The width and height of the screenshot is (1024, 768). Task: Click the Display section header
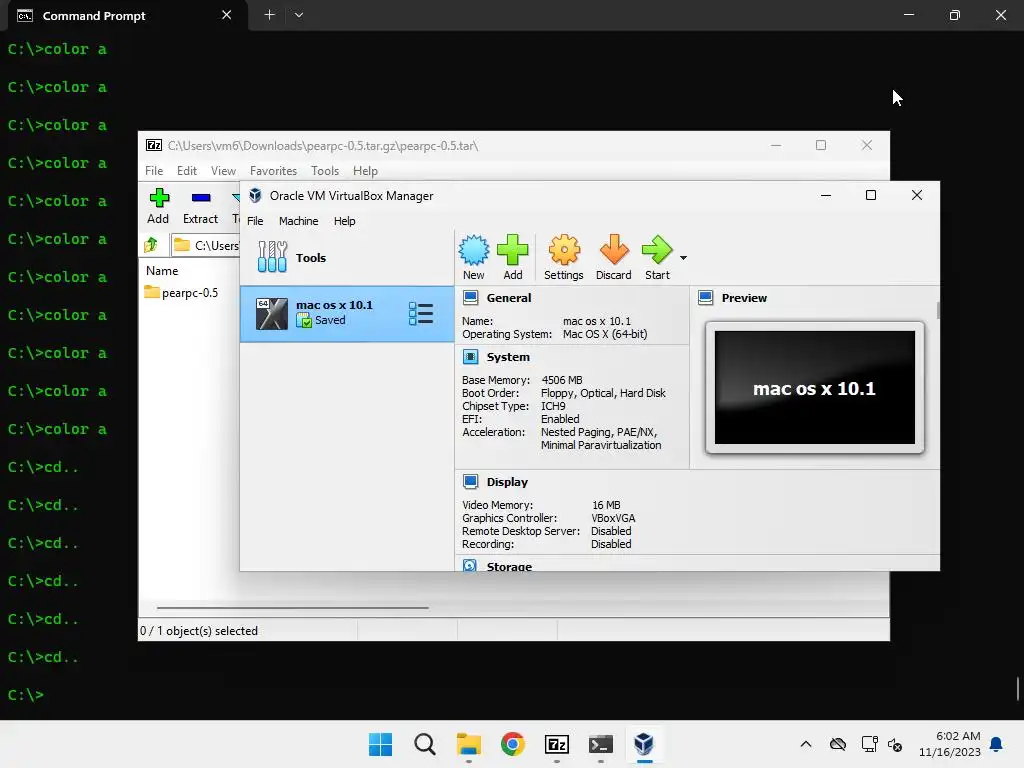point(507,482)
